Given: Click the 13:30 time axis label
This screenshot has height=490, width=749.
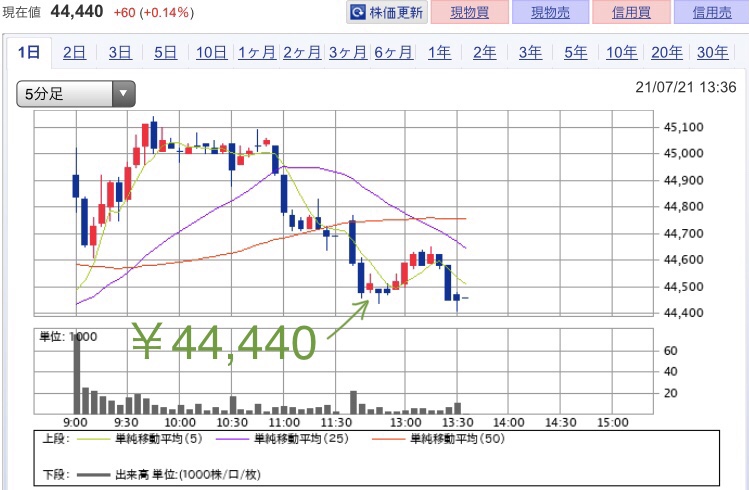Looking at the screenshot, I should (x=457, y=423).
